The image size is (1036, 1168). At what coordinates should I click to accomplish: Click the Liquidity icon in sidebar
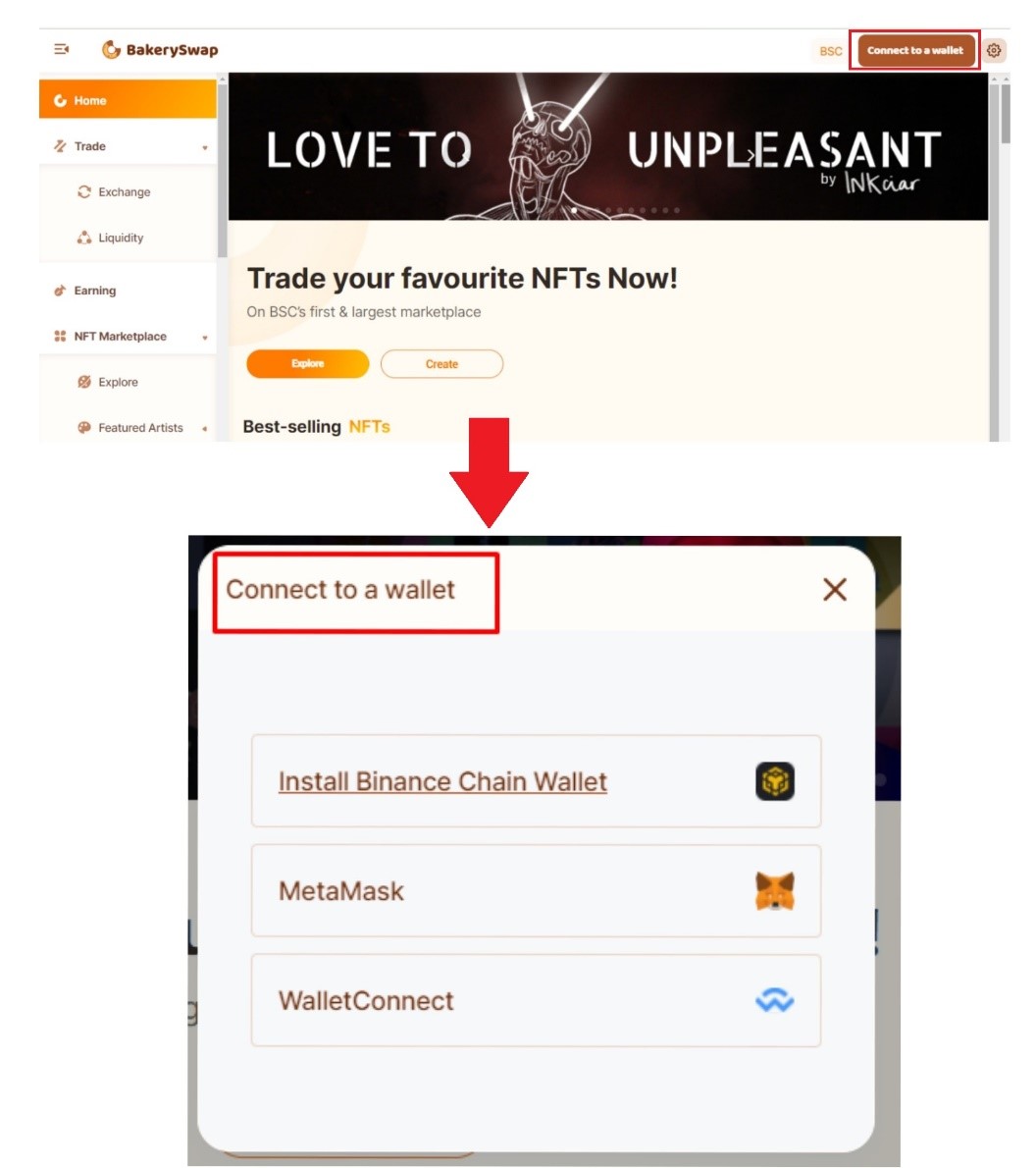(84, 238)
